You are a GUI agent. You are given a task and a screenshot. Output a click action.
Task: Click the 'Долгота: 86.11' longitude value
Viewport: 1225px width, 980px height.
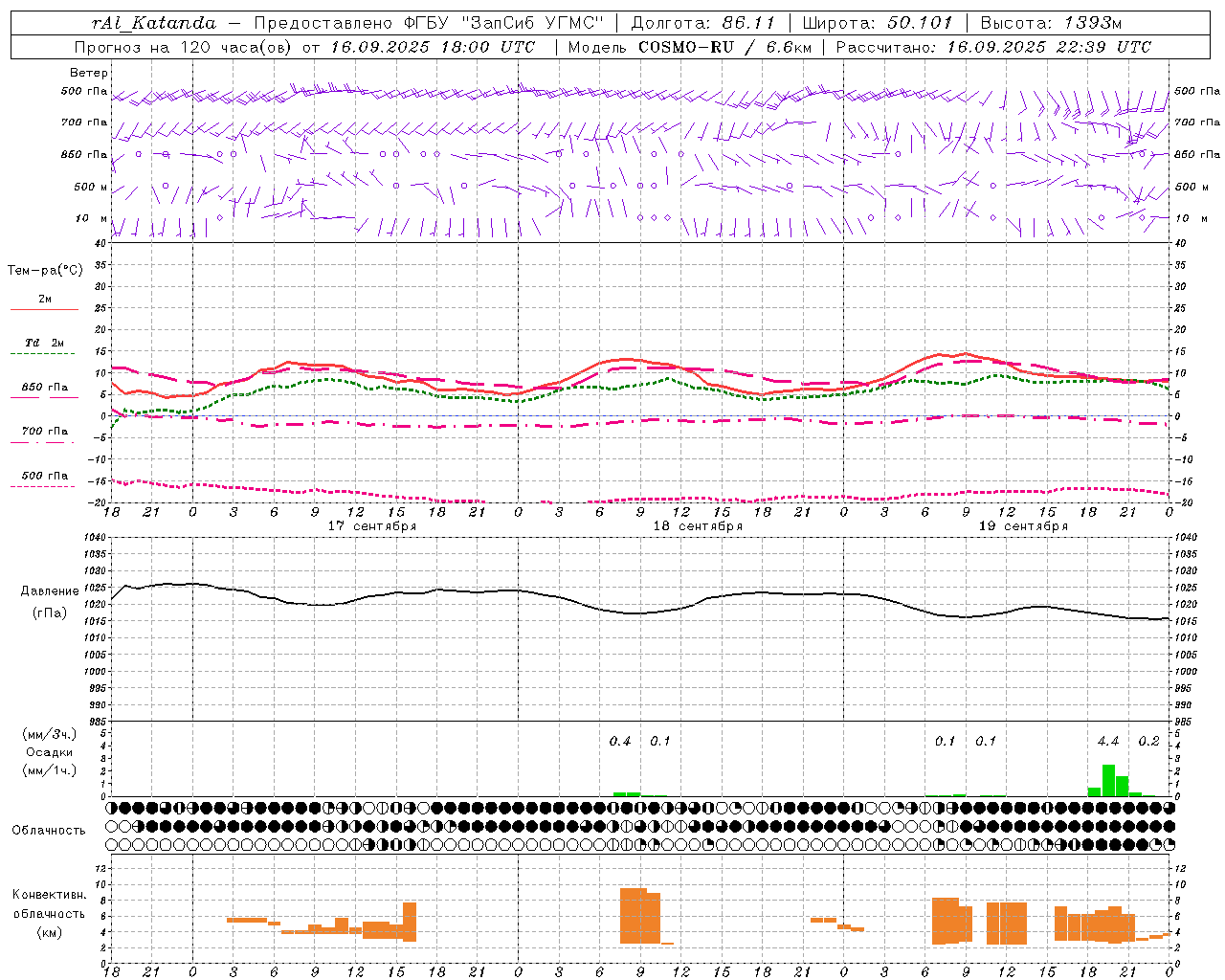(703, 23)
